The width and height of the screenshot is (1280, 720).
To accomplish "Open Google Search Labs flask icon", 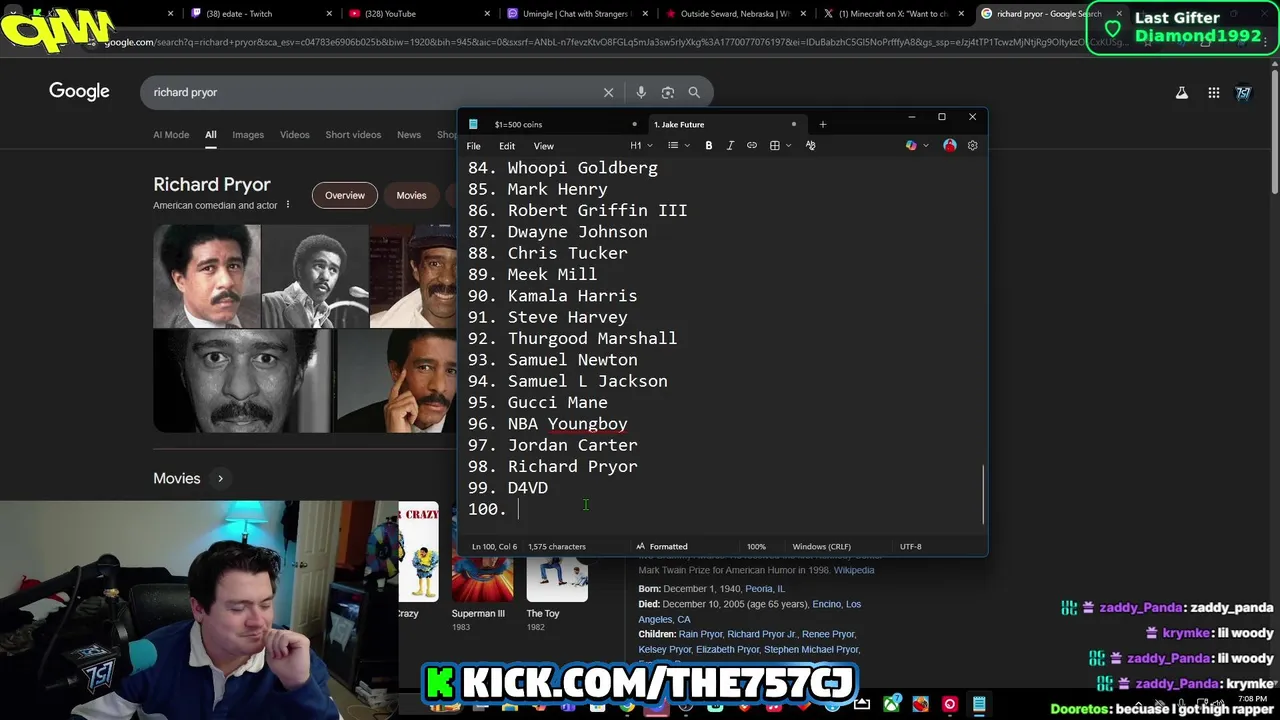I will 1182,92.
